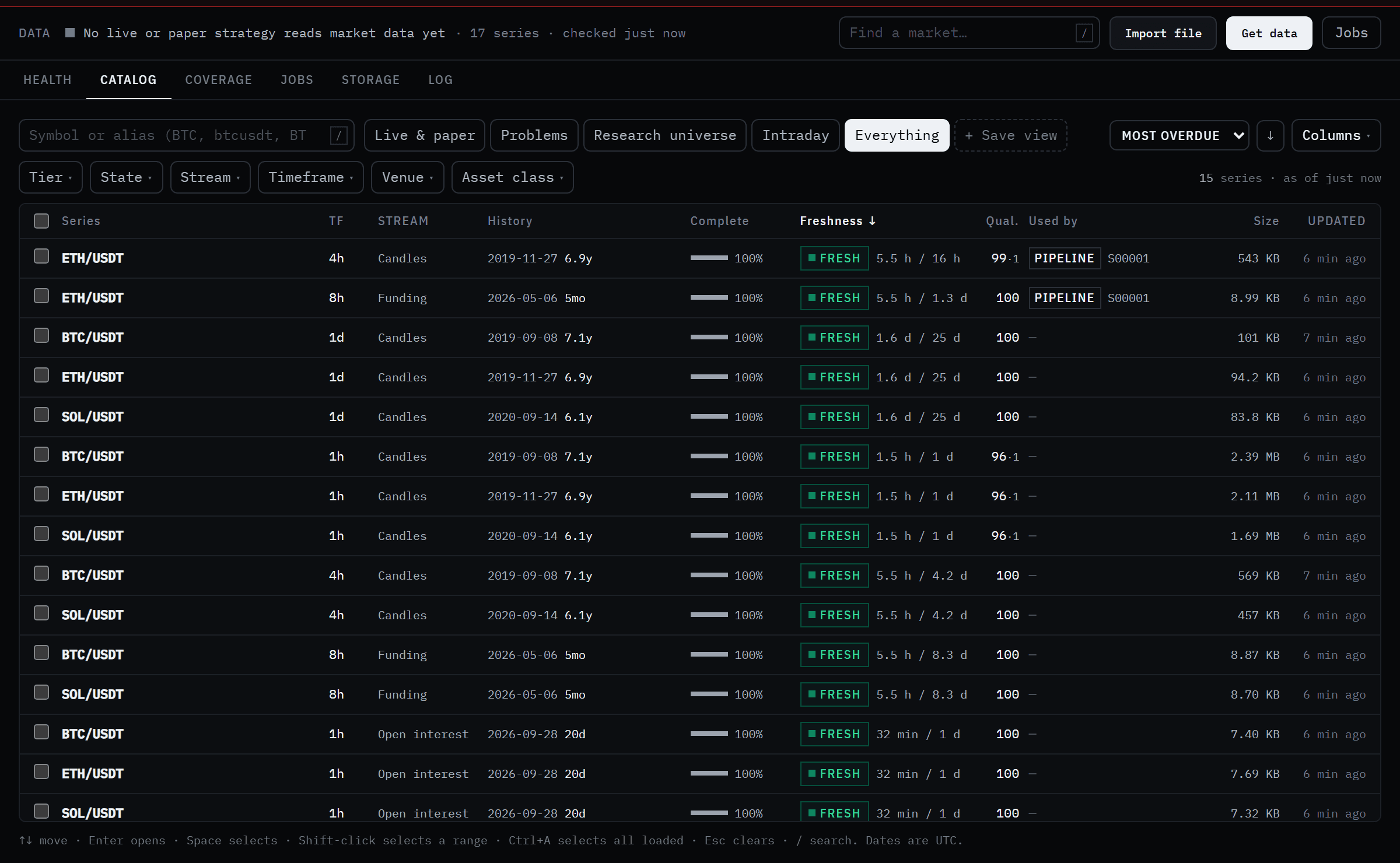
Task: Check the SOL/USDT 1d Candles row
Action: pyautogui.click(x=41, y=415)
